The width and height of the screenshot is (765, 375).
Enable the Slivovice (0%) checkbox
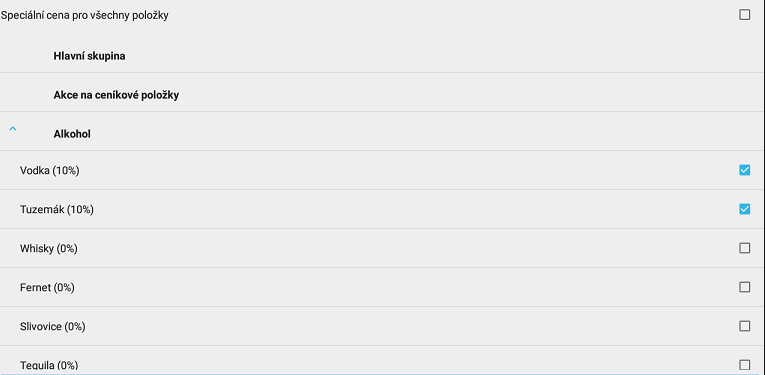click(745, 326)
